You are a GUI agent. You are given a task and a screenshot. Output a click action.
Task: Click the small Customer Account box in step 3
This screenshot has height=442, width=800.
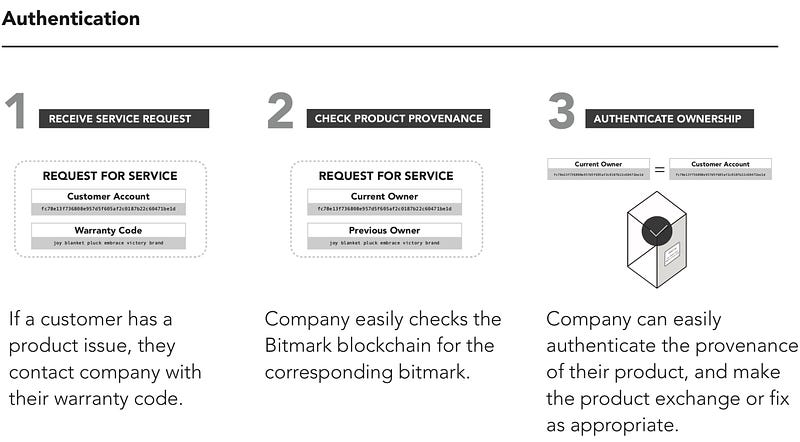pos(720,169)
